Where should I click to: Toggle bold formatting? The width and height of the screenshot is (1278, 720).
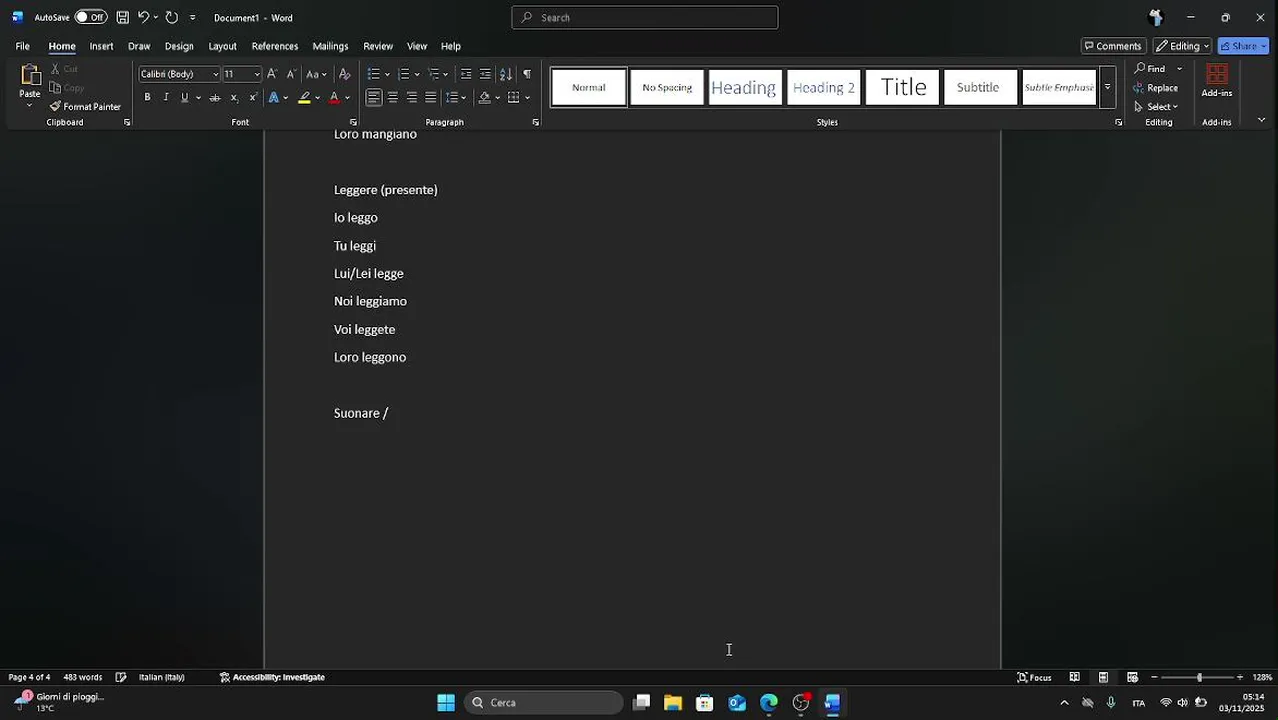click(147, 98)
